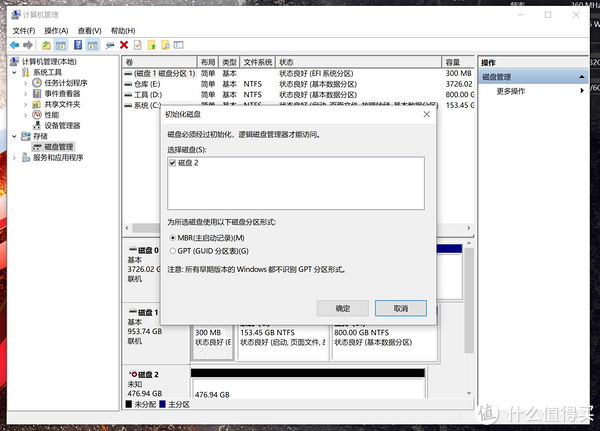
Task: Select MBR(主启动记录) radio option
Action: pos(173,238)
